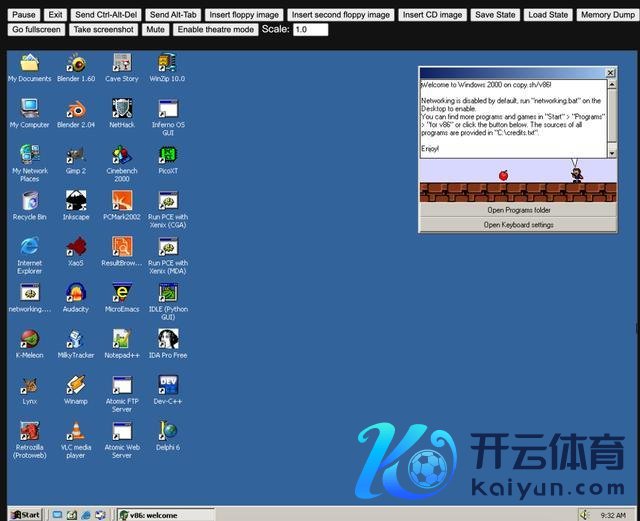The width and height of the screenshot is (640, 521).
Task: Enable theatre mode
Action: [x=215, y=30]
